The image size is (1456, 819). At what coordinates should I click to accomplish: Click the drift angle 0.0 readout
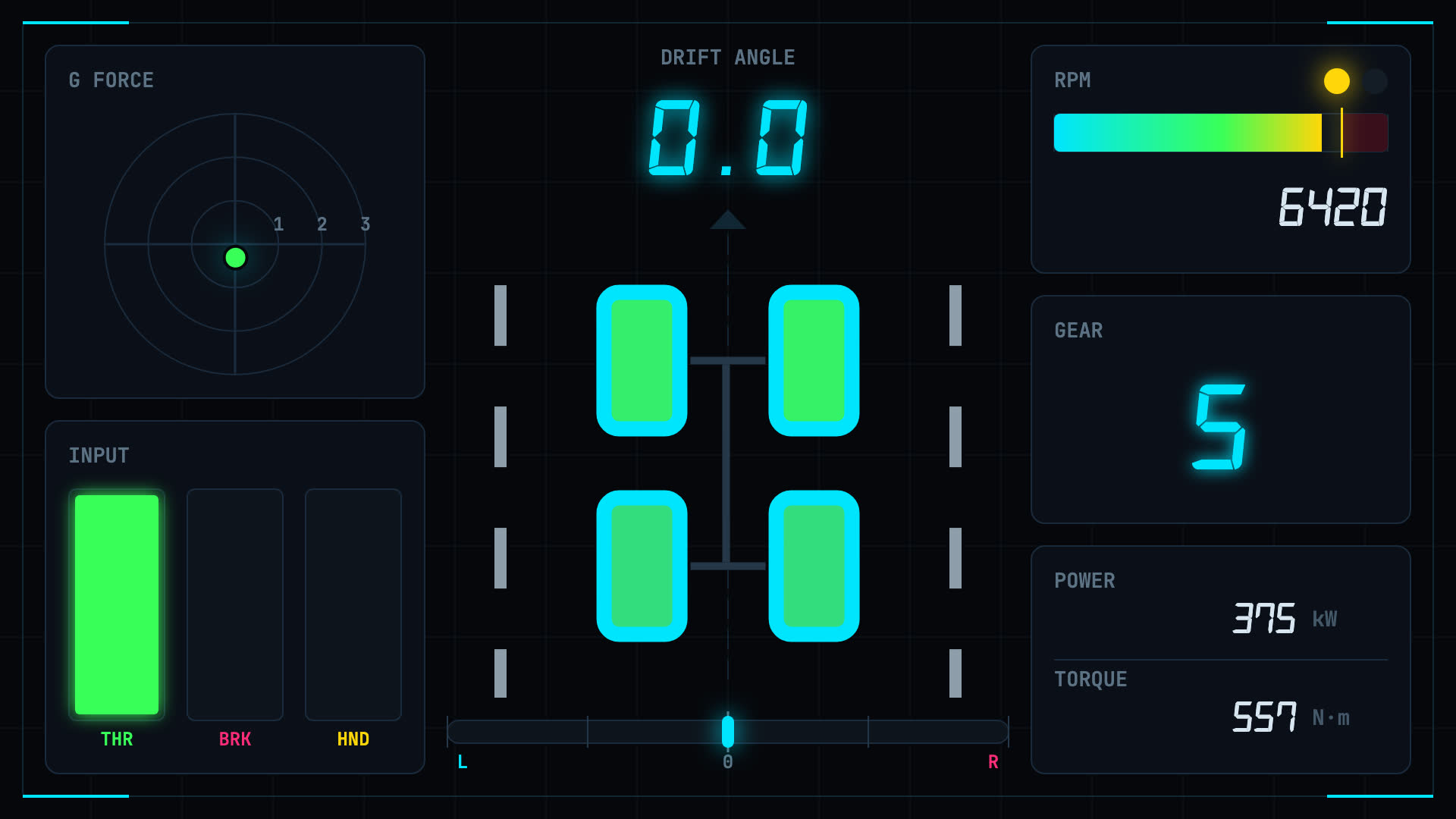coord(728,138)
